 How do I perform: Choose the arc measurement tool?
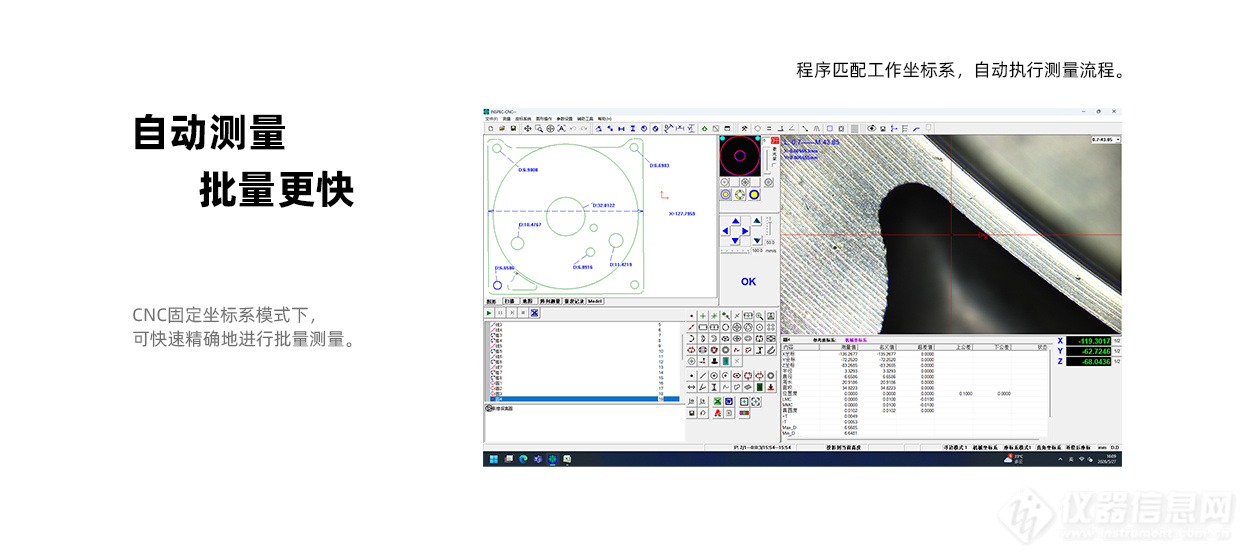(x=691, y=339)
